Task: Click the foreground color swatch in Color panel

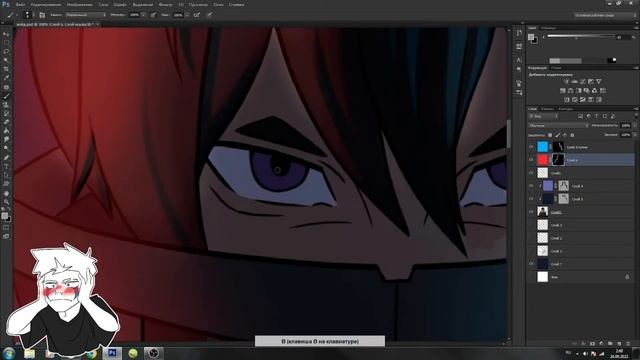Action: (531, 37)
